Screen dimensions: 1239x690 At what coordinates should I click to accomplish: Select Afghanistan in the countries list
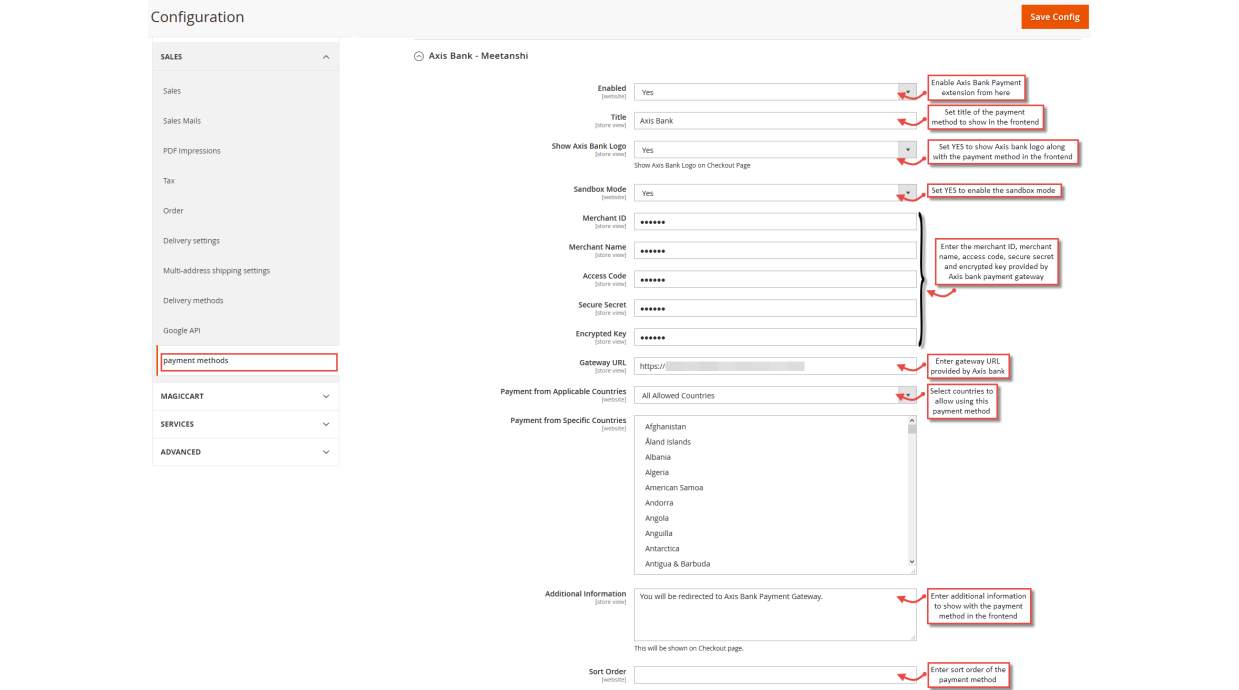click(771, 427)
